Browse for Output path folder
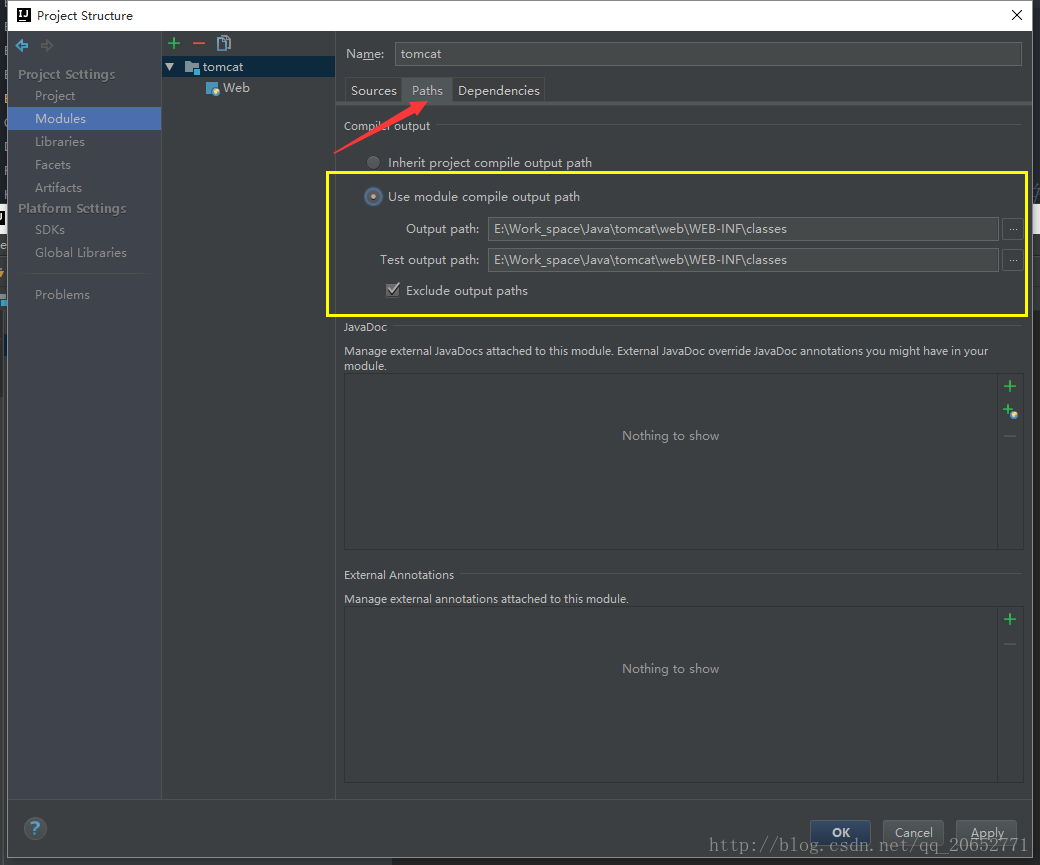This screenshot has width=1040, height=865. coord(1013,229)
